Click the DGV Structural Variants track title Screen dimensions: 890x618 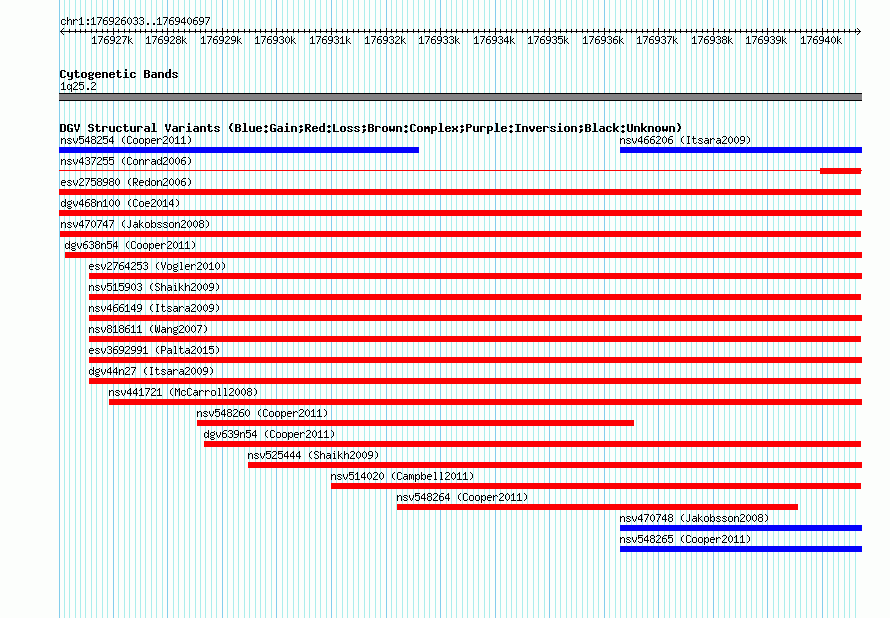(370, 128)
